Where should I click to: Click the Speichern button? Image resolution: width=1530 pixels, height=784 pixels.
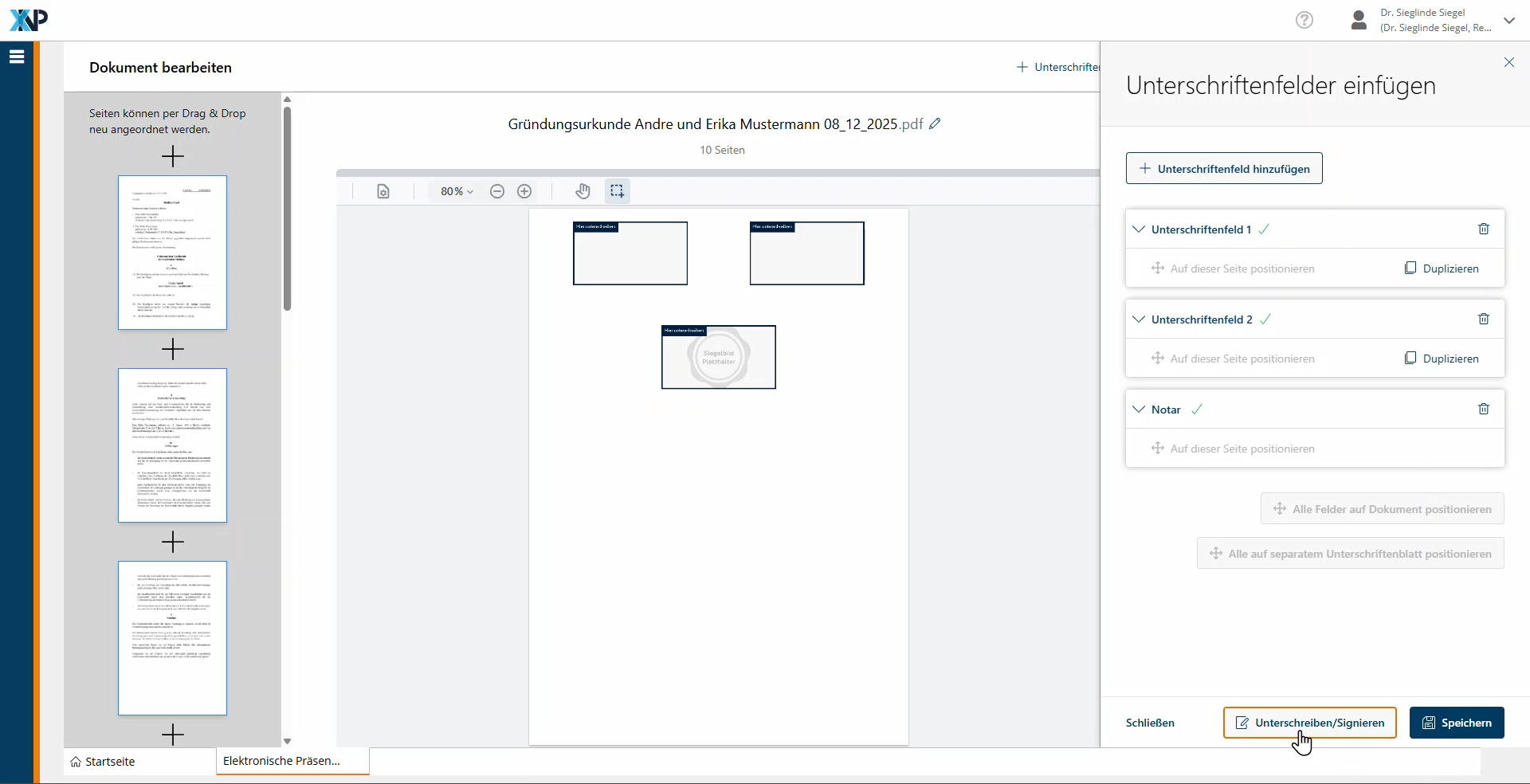click(x=1457, y=723)
